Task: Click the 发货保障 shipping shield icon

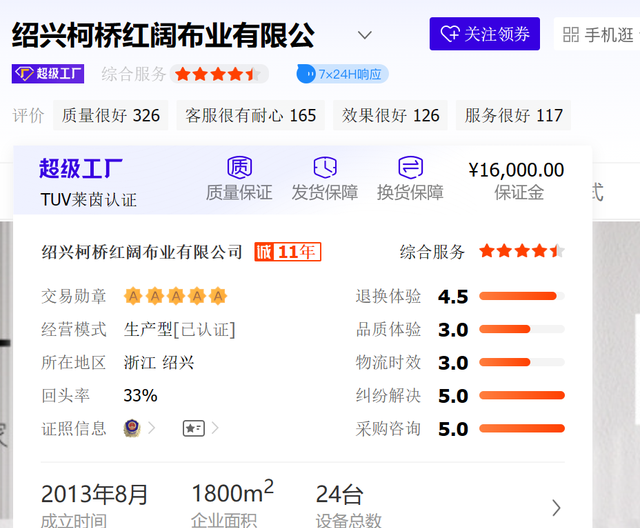Action: (x=325, y=167)
